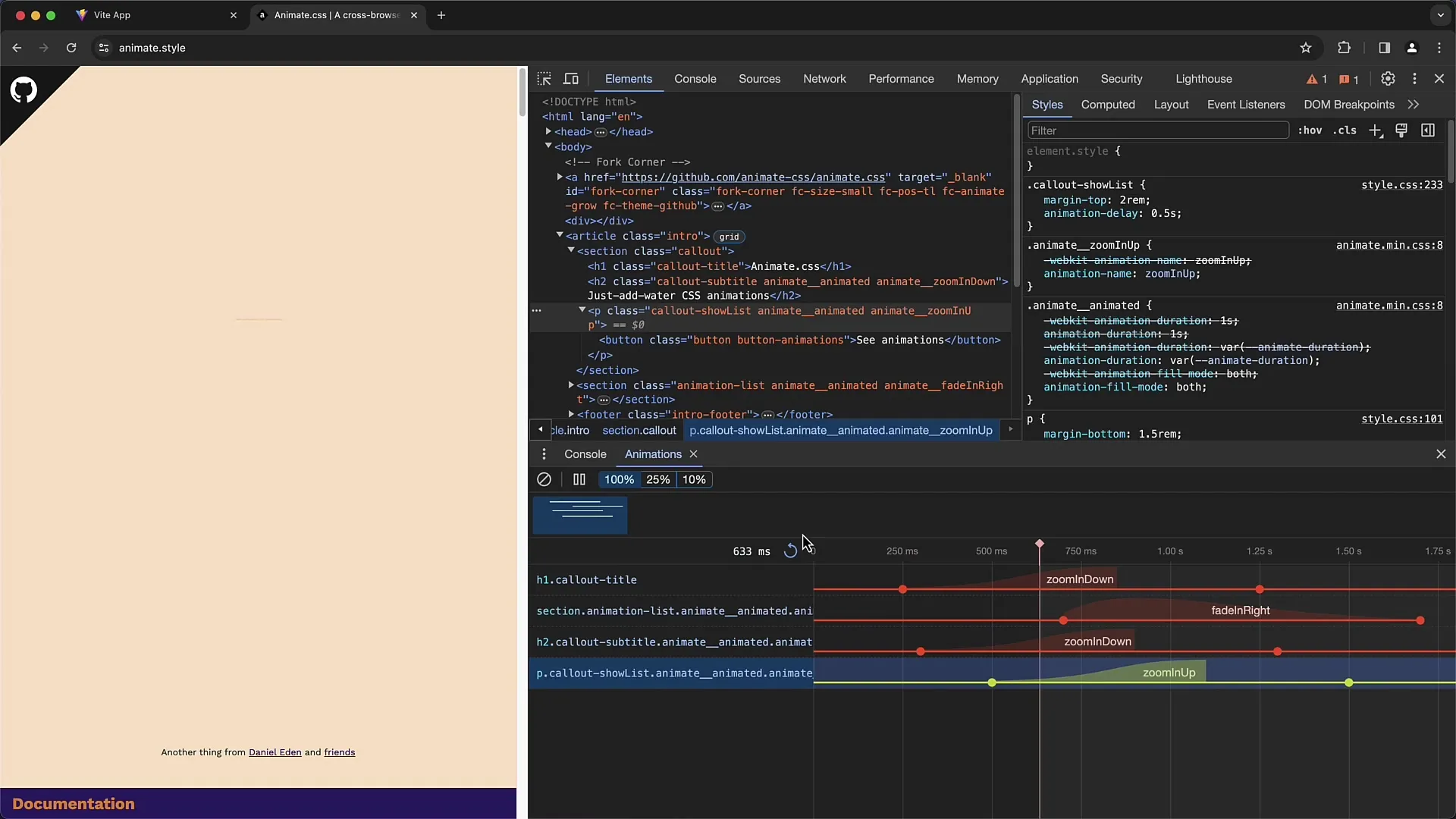
Task: Activate the inspect element picker icon
Action: pyautogui.click(x=544, y=79)
